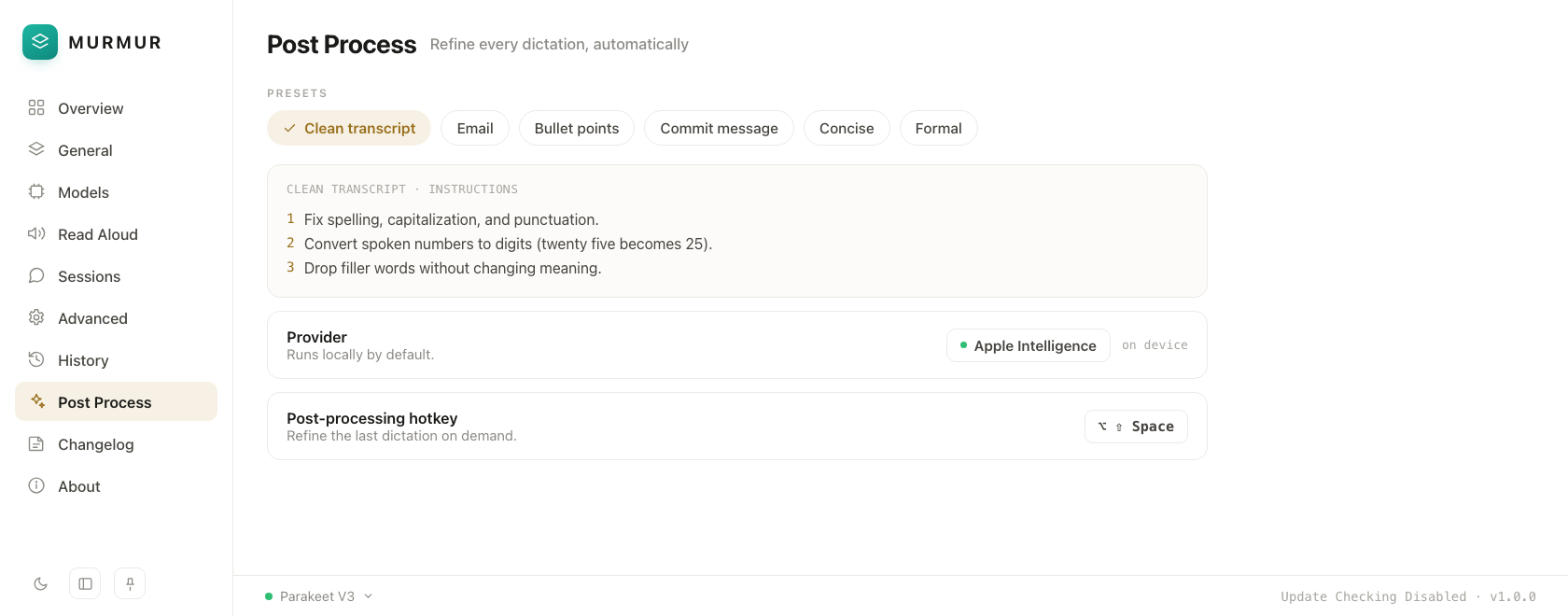Click the pin window icon
This screenshot has height=616, width=1568.
click(x=130, y=584)
